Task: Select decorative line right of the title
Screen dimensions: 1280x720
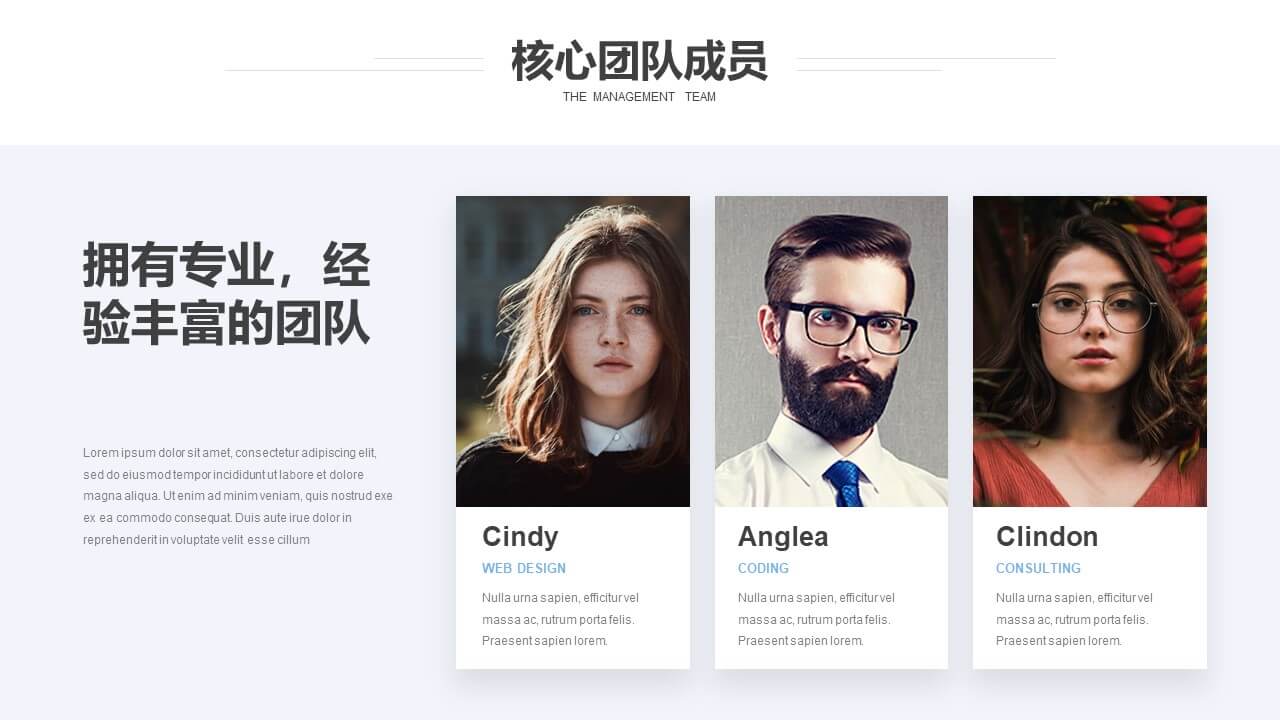Action: [925, 64]
